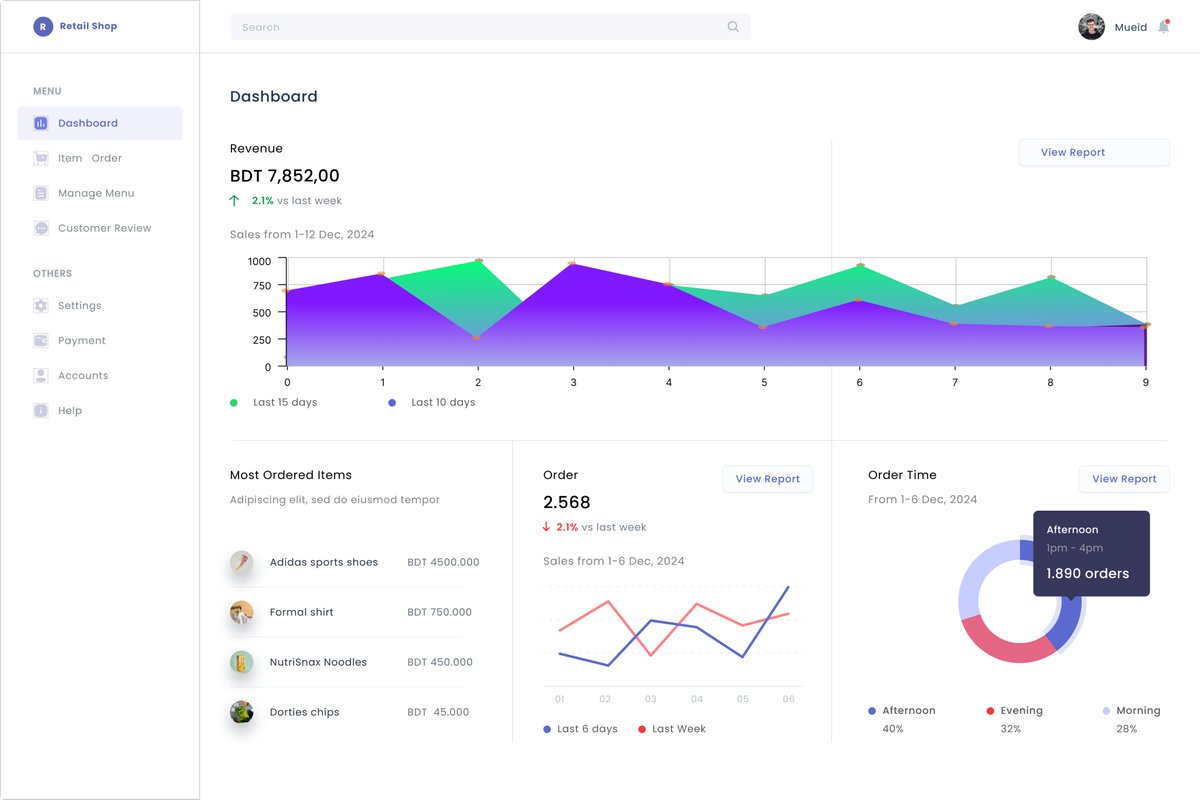Click the Settings gear icon

[41, 306]
